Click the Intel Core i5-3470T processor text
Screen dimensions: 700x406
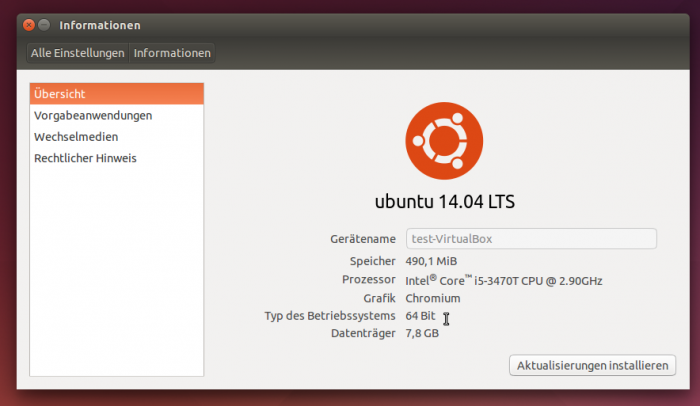pos(503,280)
